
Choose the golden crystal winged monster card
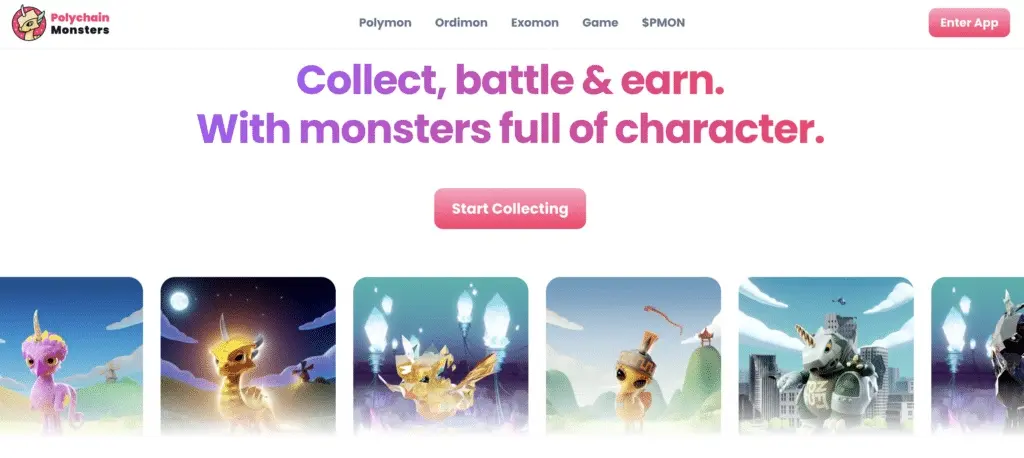[441, 356]
